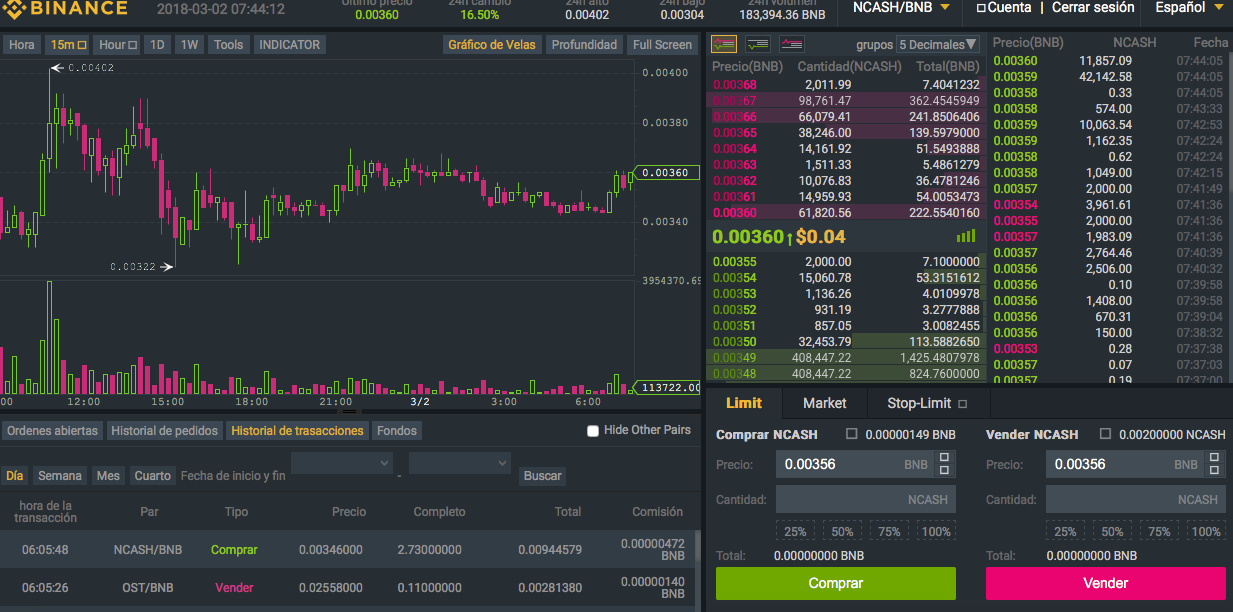Switch to Profundidad depth chart
1233x612 pixels.
pyautogui.click(x=584, y=45)
